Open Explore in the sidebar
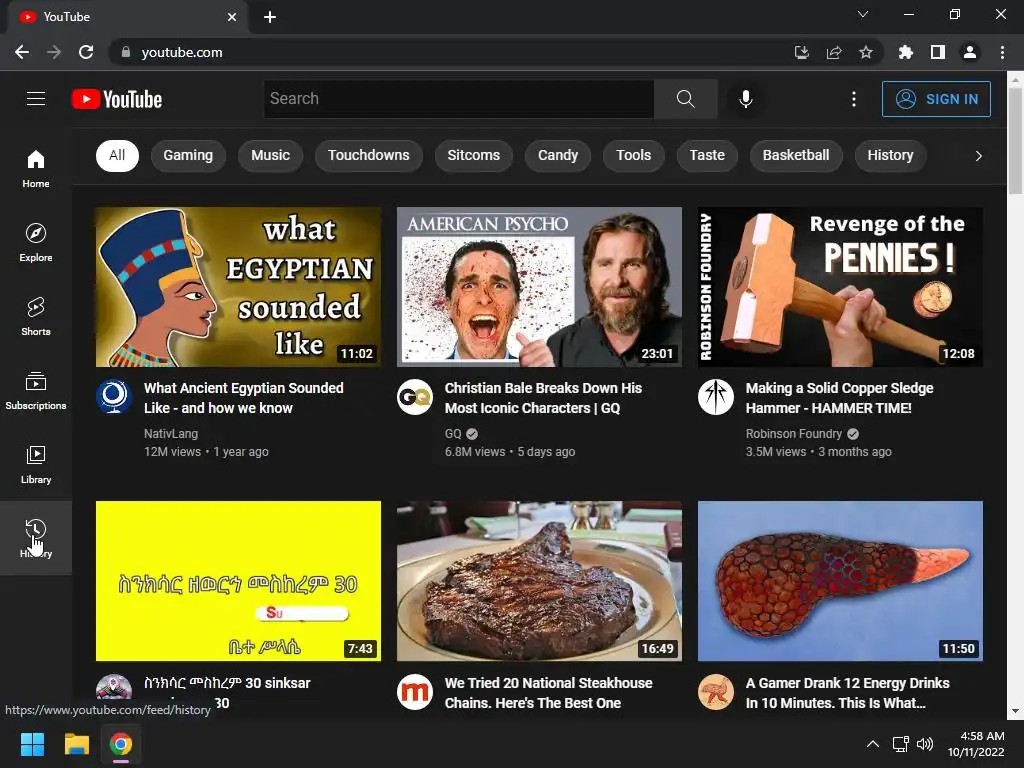This screenshot has width=1024, height=768. coord(36,242)
